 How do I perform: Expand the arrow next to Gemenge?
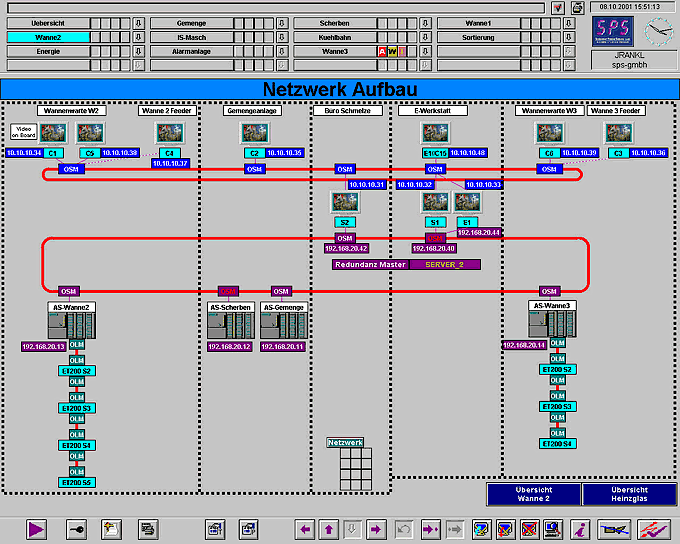[282, 23]
